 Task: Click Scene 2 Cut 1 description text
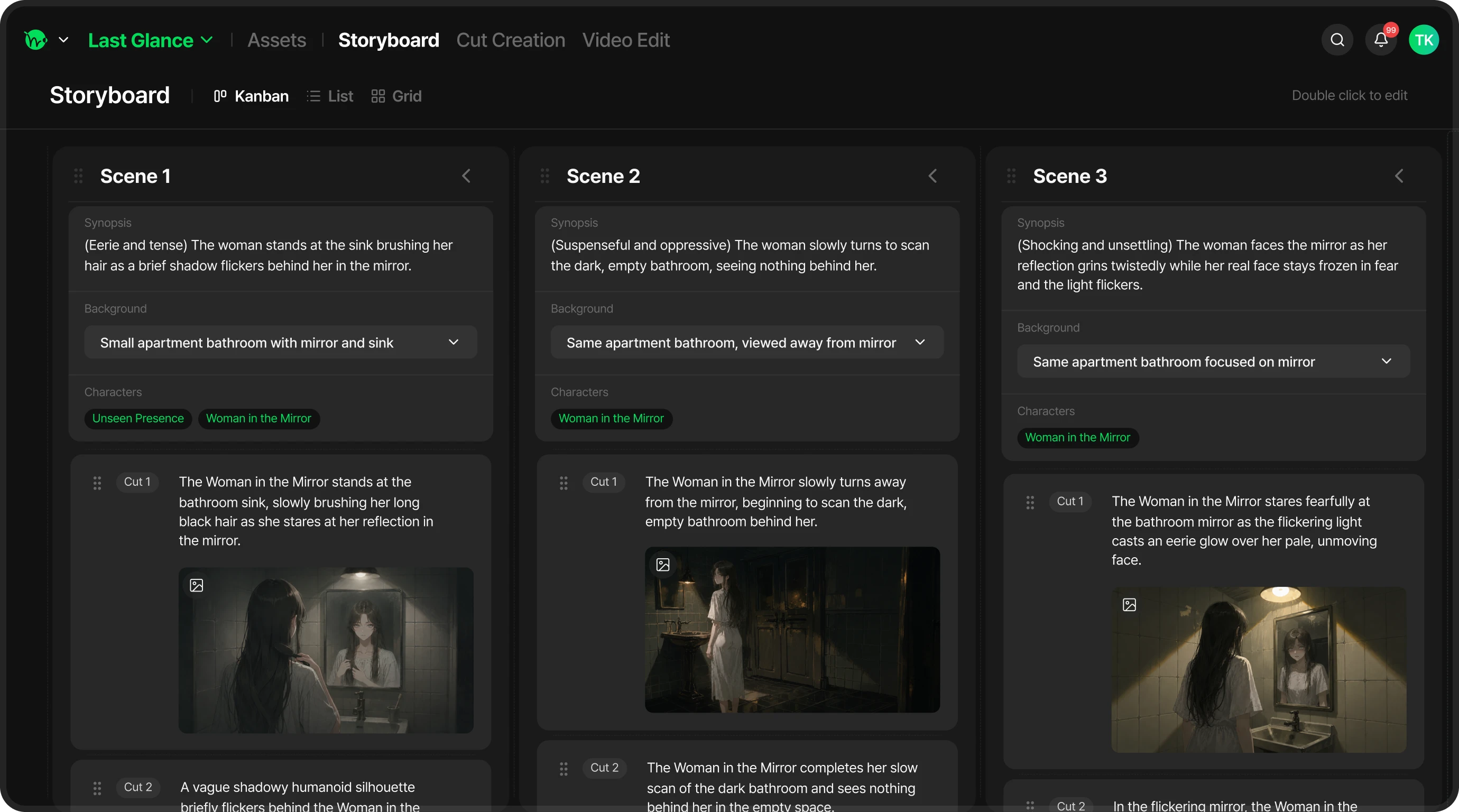pyautogui.click(x=776, y=501)
